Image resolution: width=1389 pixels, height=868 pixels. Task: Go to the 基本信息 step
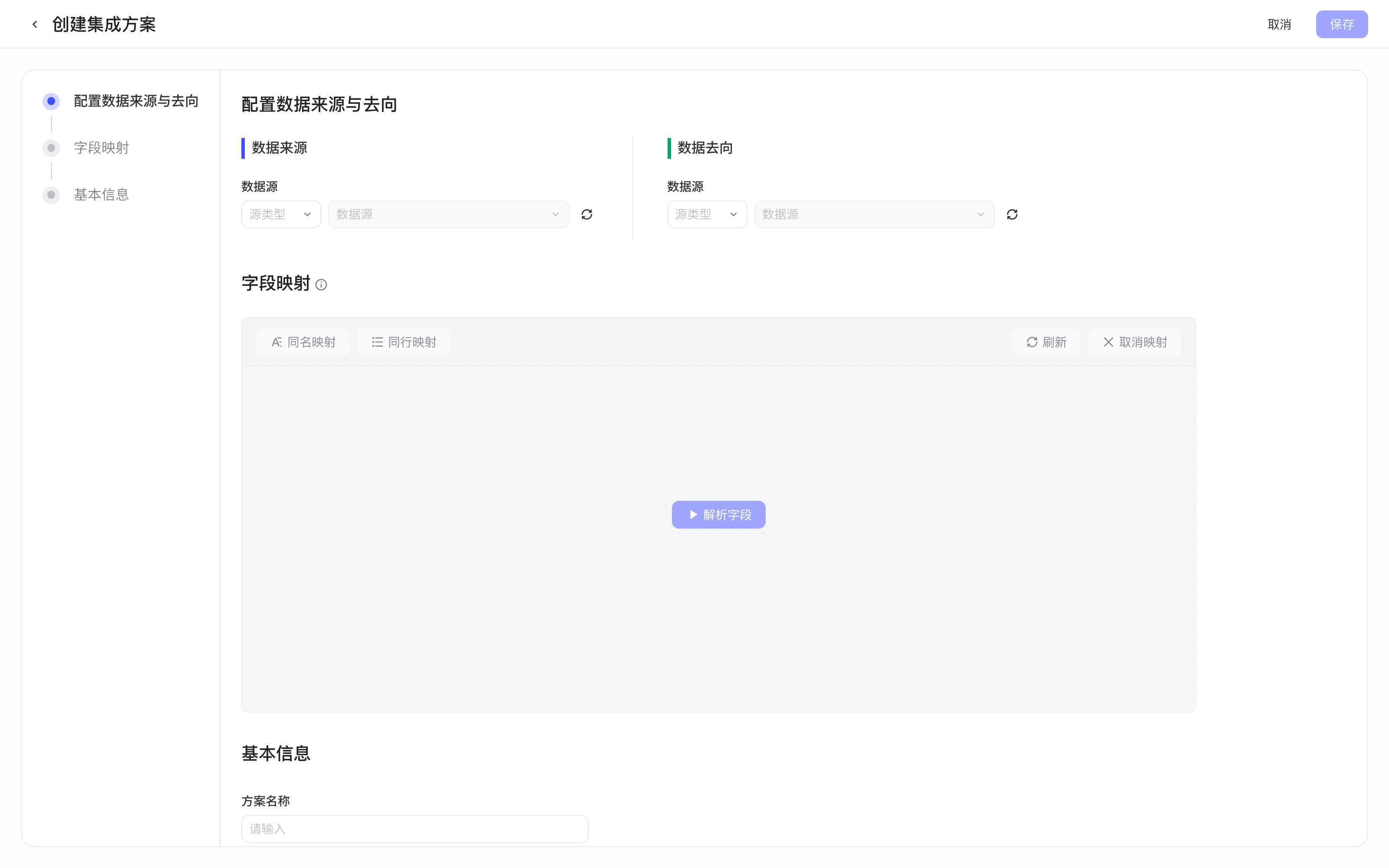[x=87, y=194]
